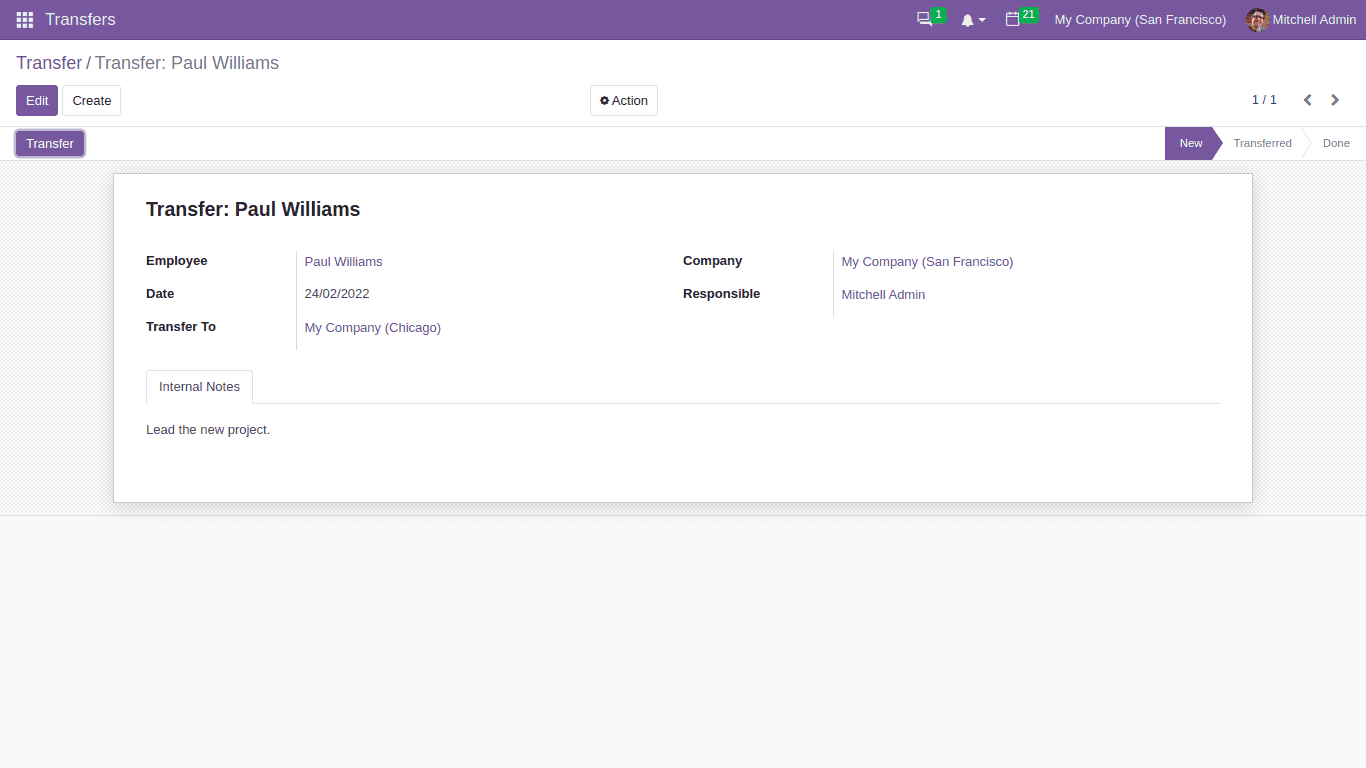Click the notifications bell icon
Viewport: 1366px width, 768px height.
click(967, 19)
